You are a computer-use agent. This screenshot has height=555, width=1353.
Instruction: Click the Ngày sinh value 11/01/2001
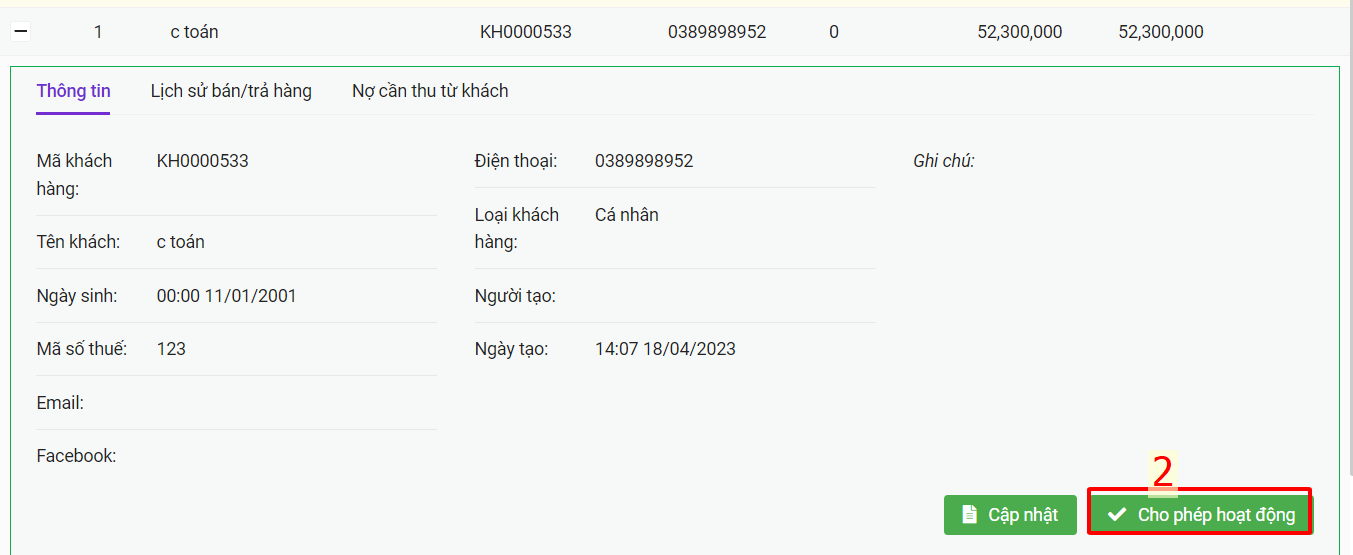pyautogui.click(x=227, y=296)
